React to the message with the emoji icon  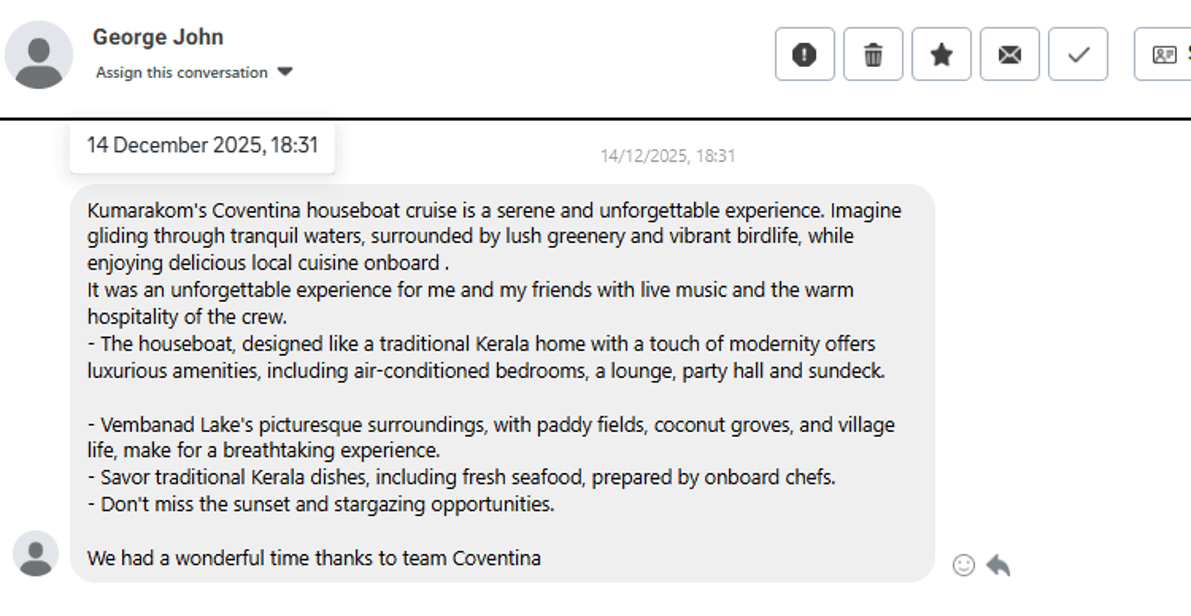coord(963,565)
